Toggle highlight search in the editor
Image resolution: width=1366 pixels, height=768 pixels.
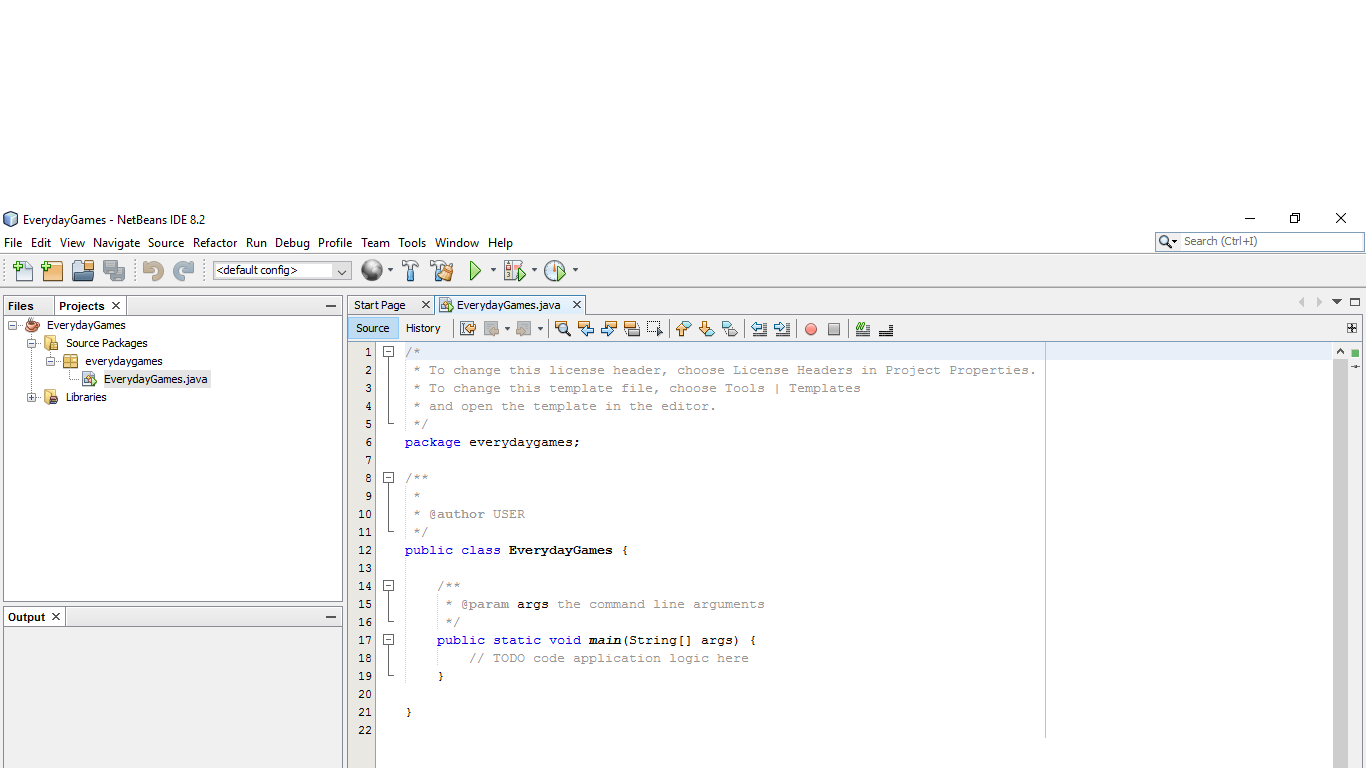(631, 329)
